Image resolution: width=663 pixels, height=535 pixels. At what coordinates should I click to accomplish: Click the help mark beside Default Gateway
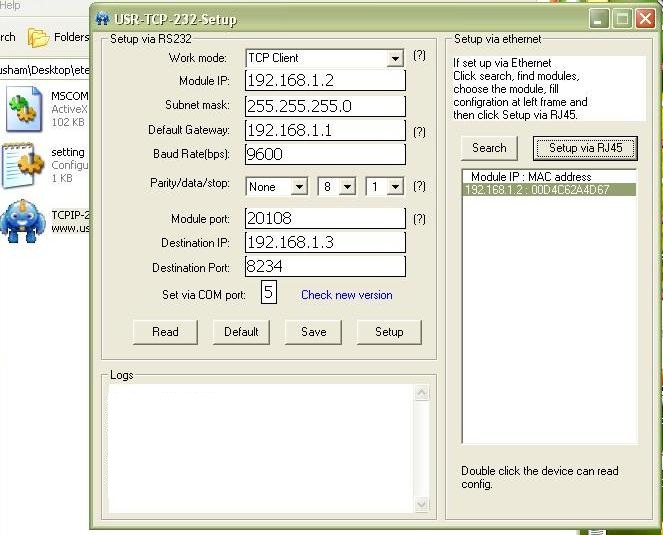(419, 132)
